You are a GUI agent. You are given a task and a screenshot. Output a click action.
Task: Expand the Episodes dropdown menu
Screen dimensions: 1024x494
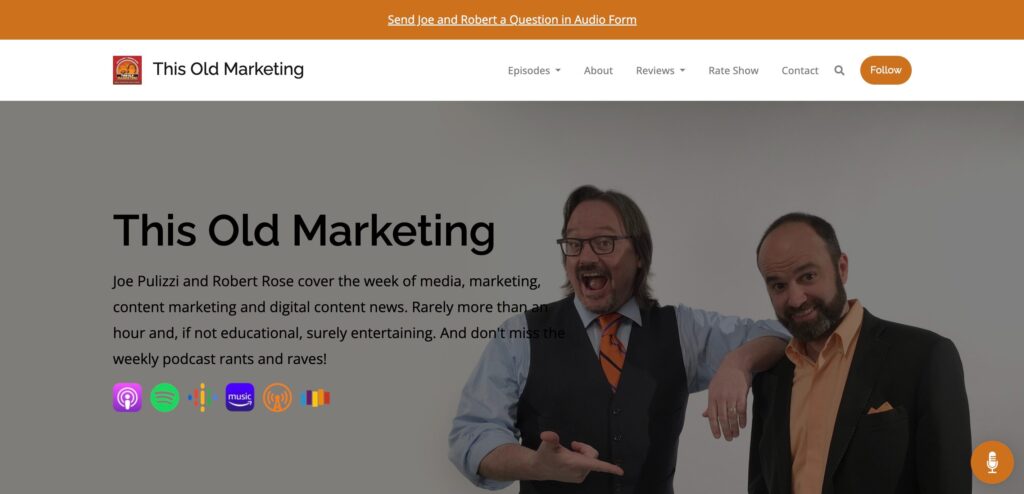pyautogui.click(x=534, y=71)
